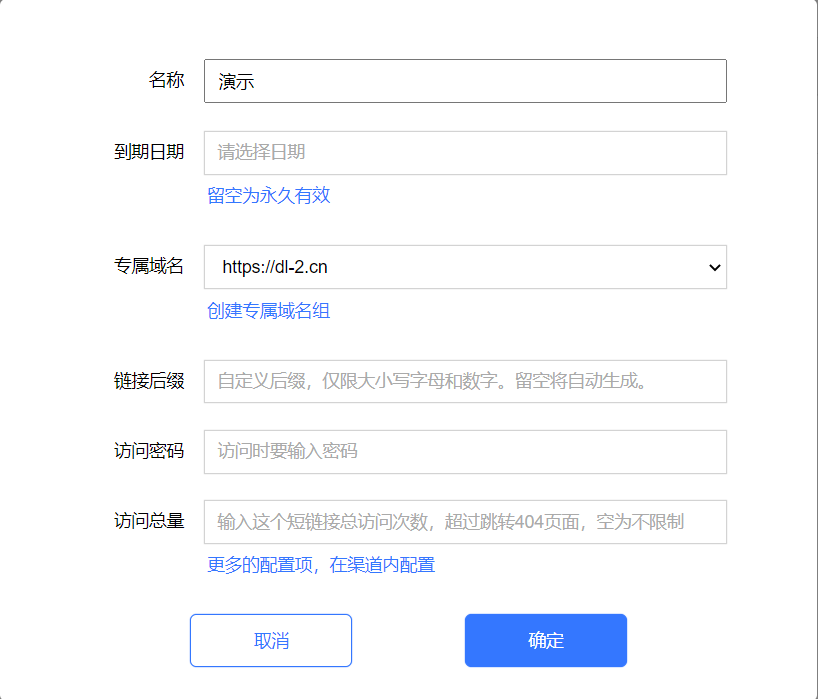Screen dimensions: 818x699
Task: Open the 创建专属域名组 link
Action: [x=269, y=311]
